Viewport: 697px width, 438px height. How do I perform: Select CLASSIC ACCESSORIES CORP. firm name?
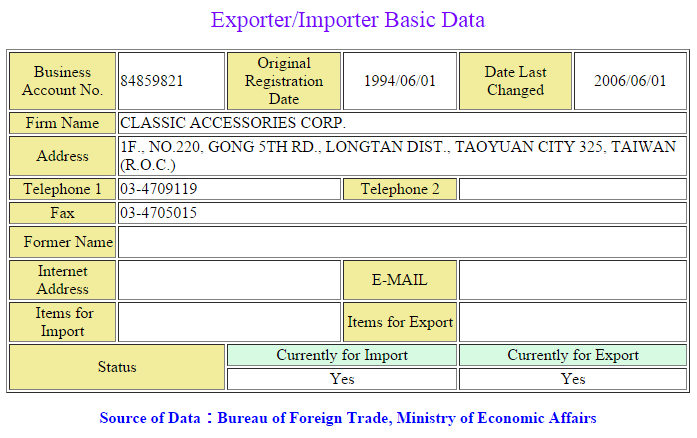pyautogui.click(x=233, y=123)
